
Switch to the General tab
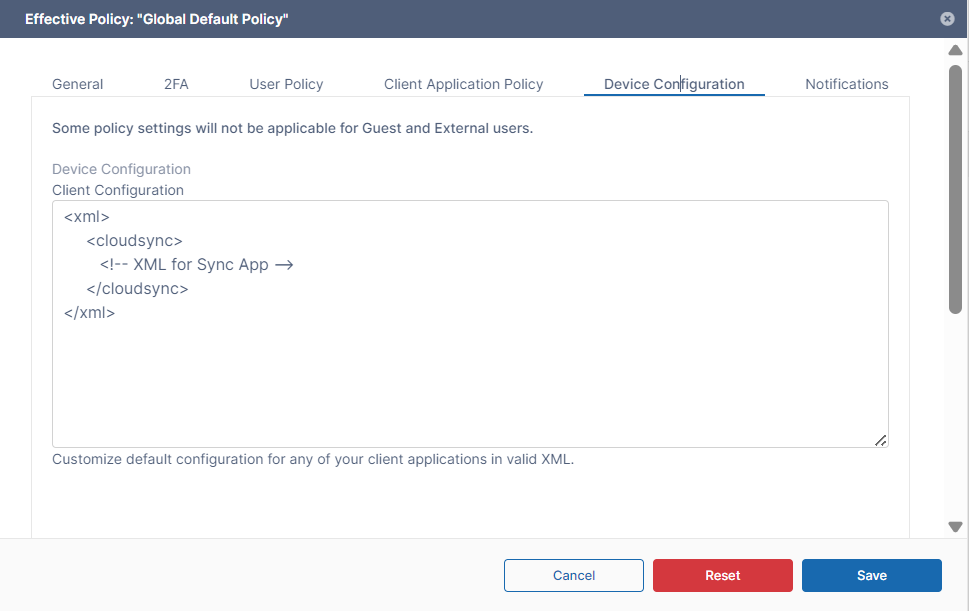77,84
